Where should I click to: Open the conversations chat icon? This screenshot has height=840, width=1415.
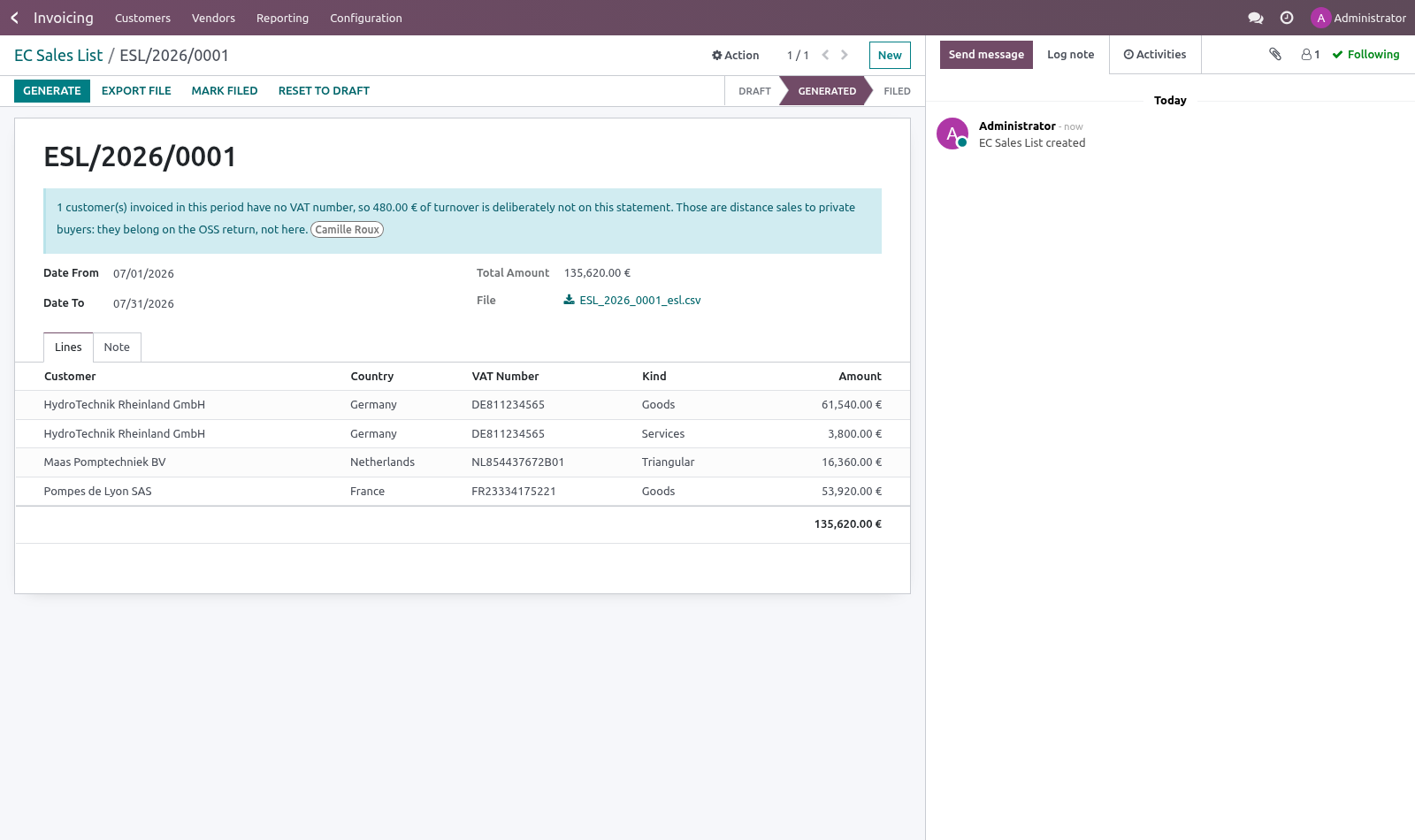pos(1255,18)
